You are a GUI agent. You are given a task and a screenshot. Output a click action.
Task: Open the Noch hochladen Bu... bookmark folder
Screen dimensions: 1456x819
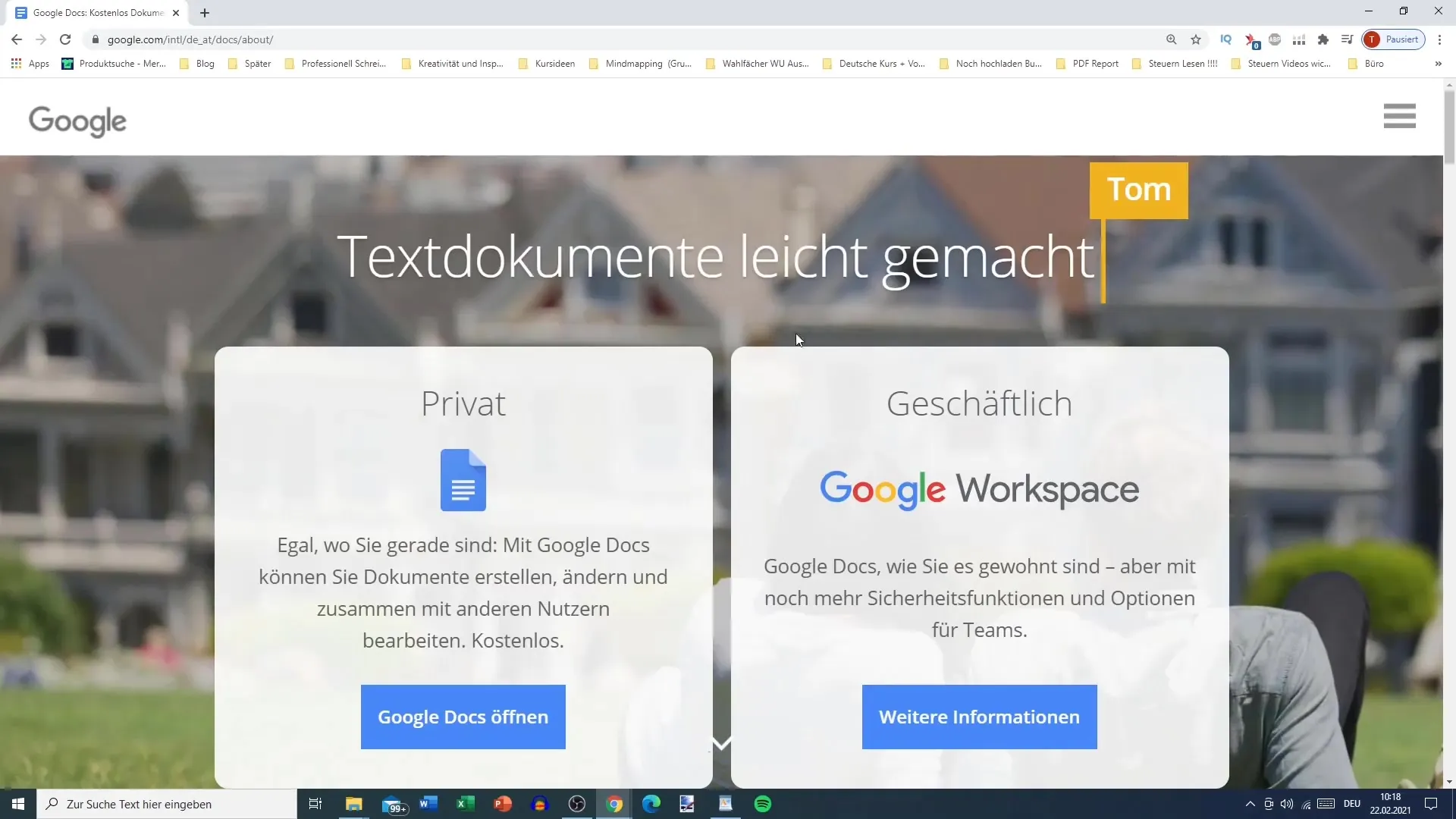coord(991,64)
